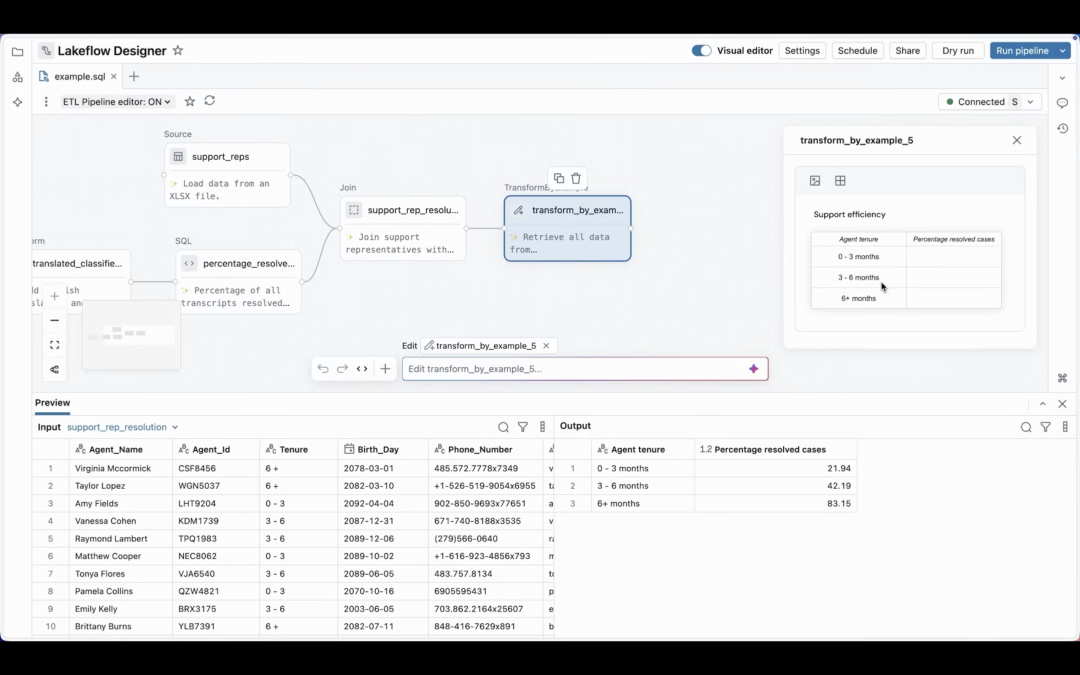1080x675 pixels.
Task: Click the star icon in the editor toolbar
Action: (189, 101)
